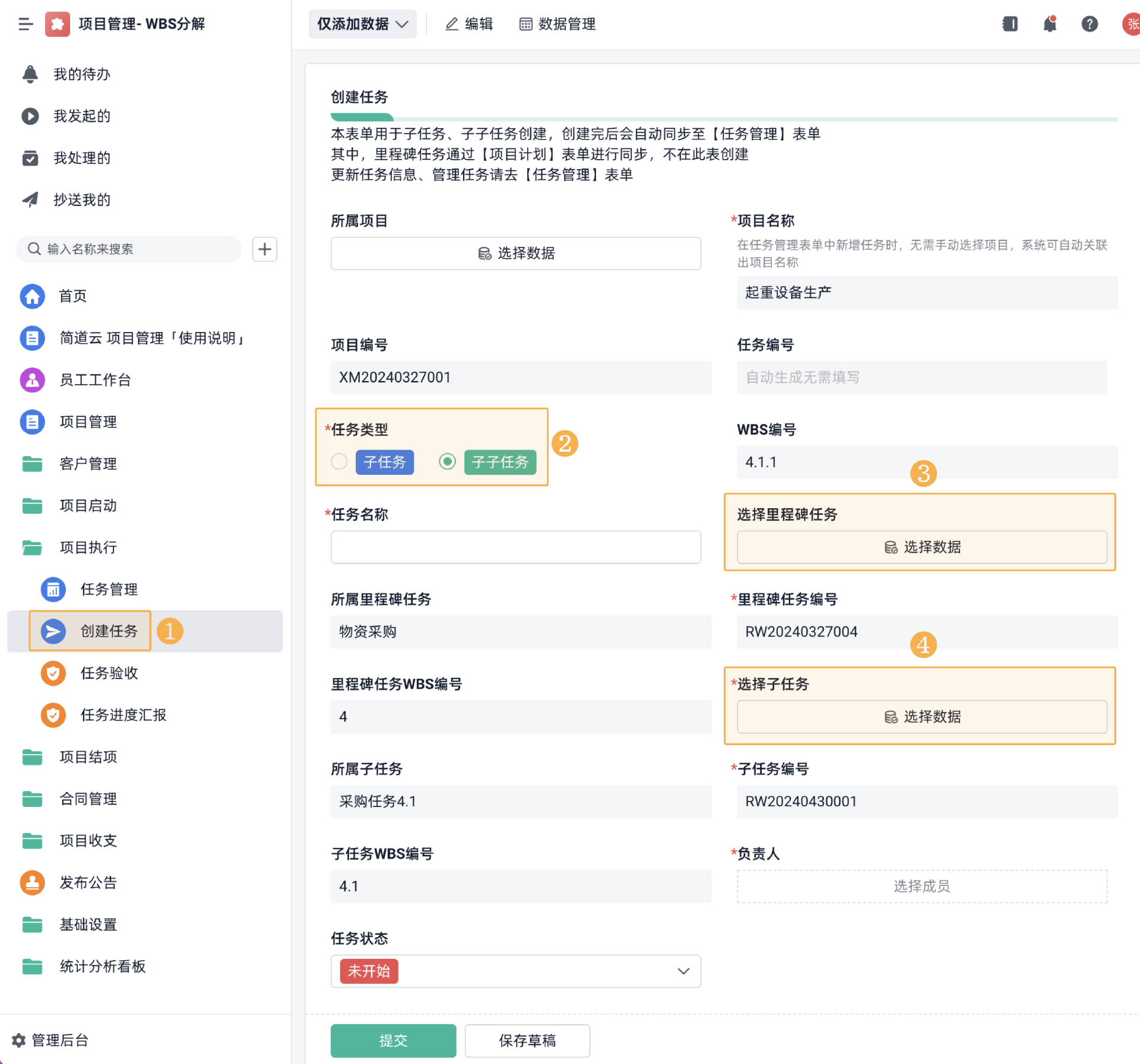
Task: Click 选择成员 under 负责人
Action: pos(921,886)
